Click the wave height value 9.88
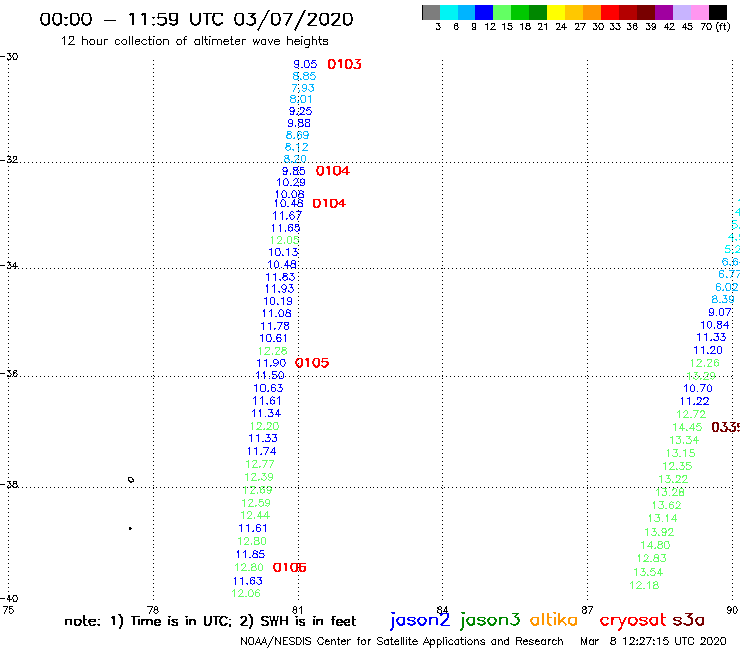The width and height of the screenshot is (740, 650). [x=299, y=123]
